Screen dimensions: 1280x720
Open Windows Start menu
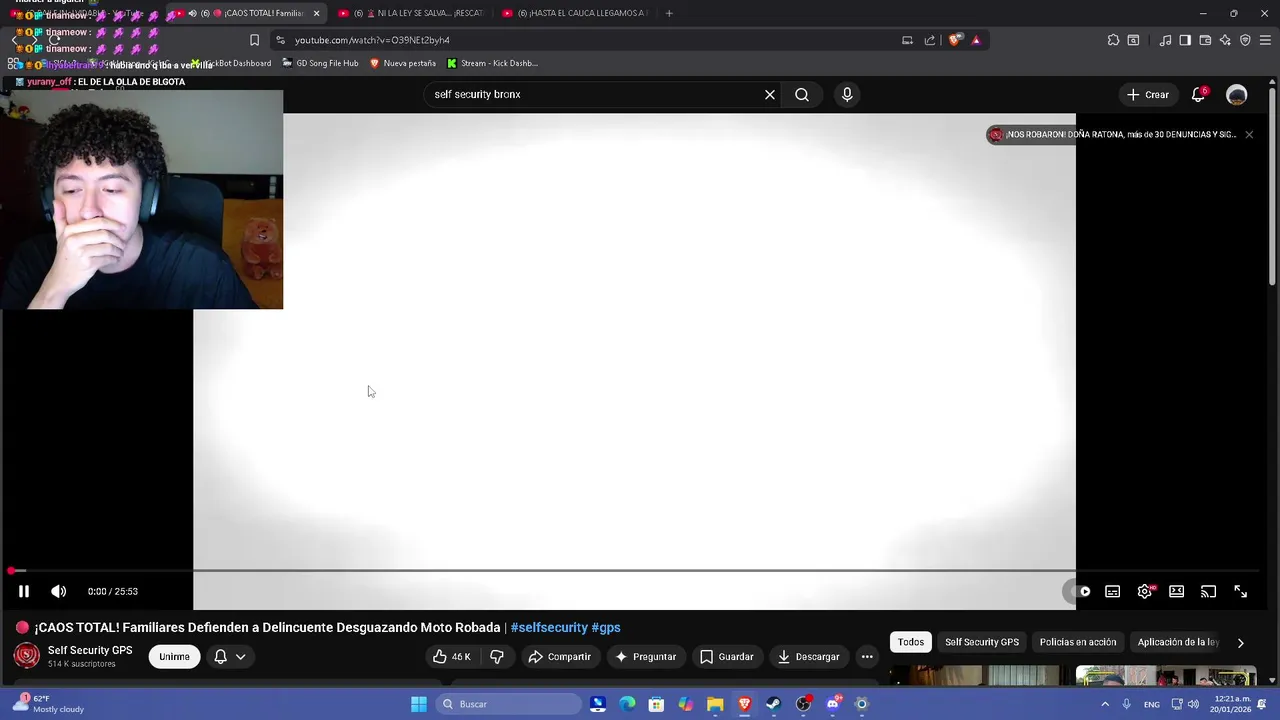[x=419, y=704]
